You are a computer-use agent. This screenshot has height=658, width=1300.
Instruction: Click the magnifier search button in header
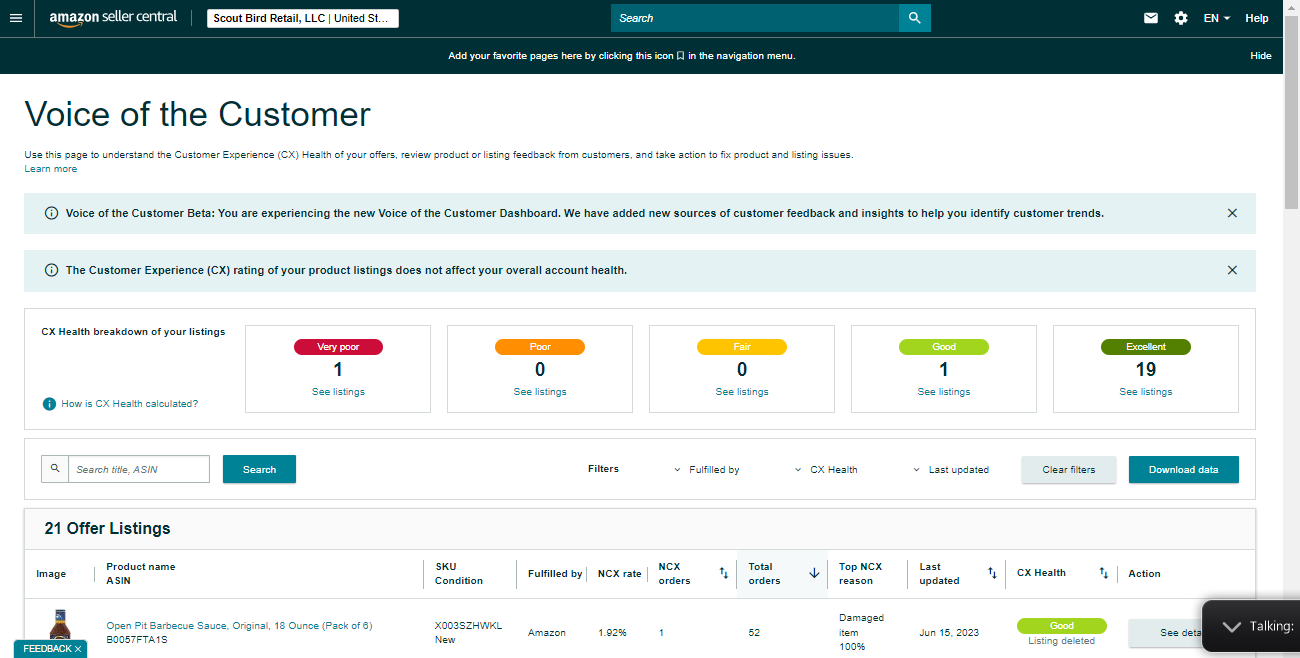coord(914,18)
